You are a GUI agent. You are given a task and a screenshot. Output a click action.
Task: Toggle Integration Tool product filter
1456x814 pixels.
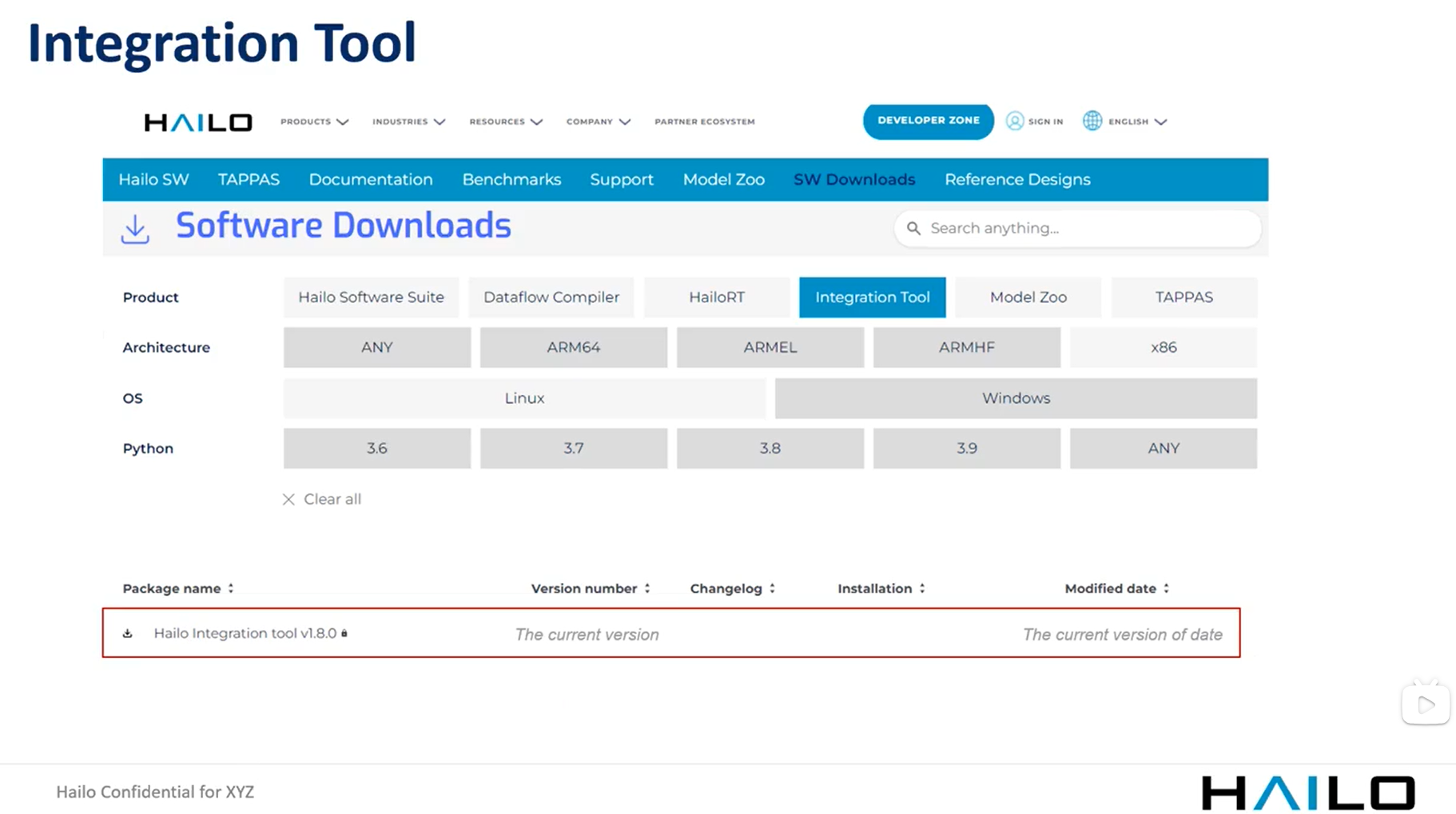coord(873,297)
